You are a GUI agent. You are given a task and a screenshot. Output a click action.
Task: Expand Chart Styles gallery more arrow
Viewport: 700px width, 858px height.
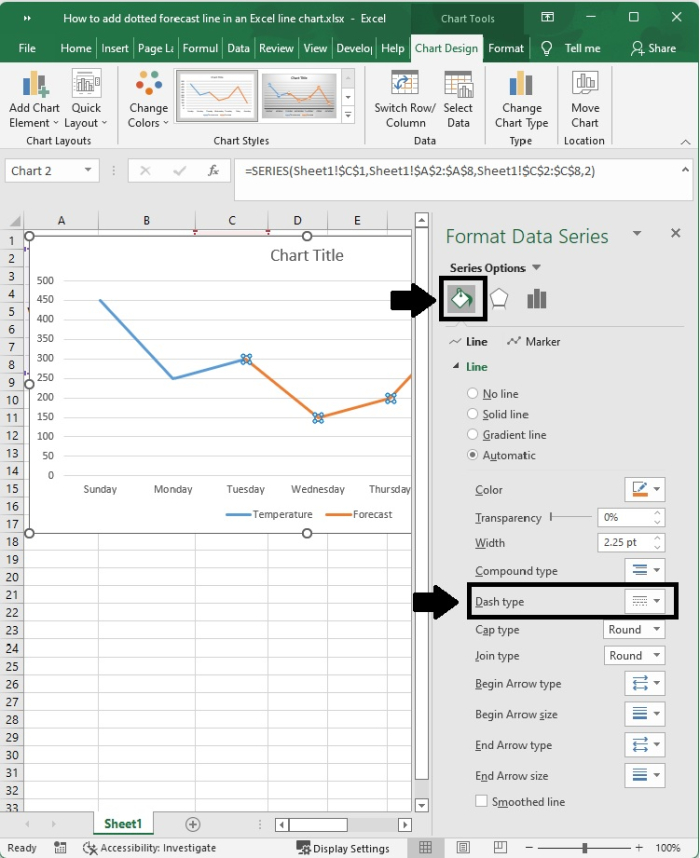pos(348,115)
